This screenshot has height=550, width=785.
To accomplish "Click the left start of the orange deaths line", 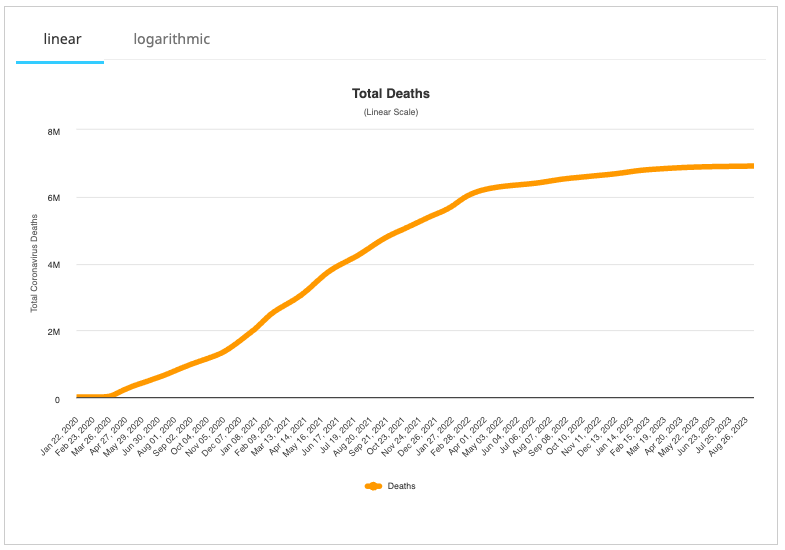I will point(79,397).
